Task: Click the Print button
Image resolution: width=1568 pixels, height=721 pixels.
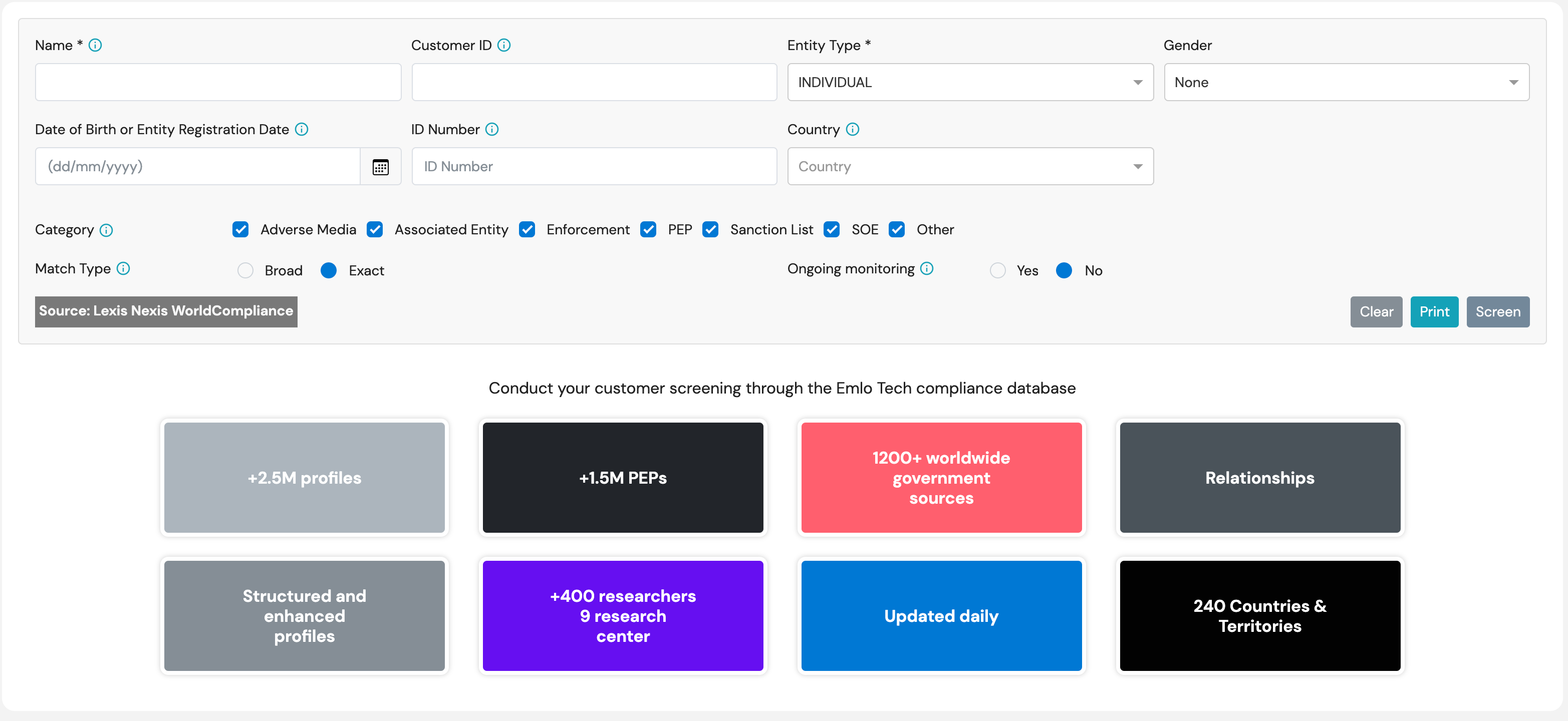Action: pyautogui.click(x=1433, y=311)
